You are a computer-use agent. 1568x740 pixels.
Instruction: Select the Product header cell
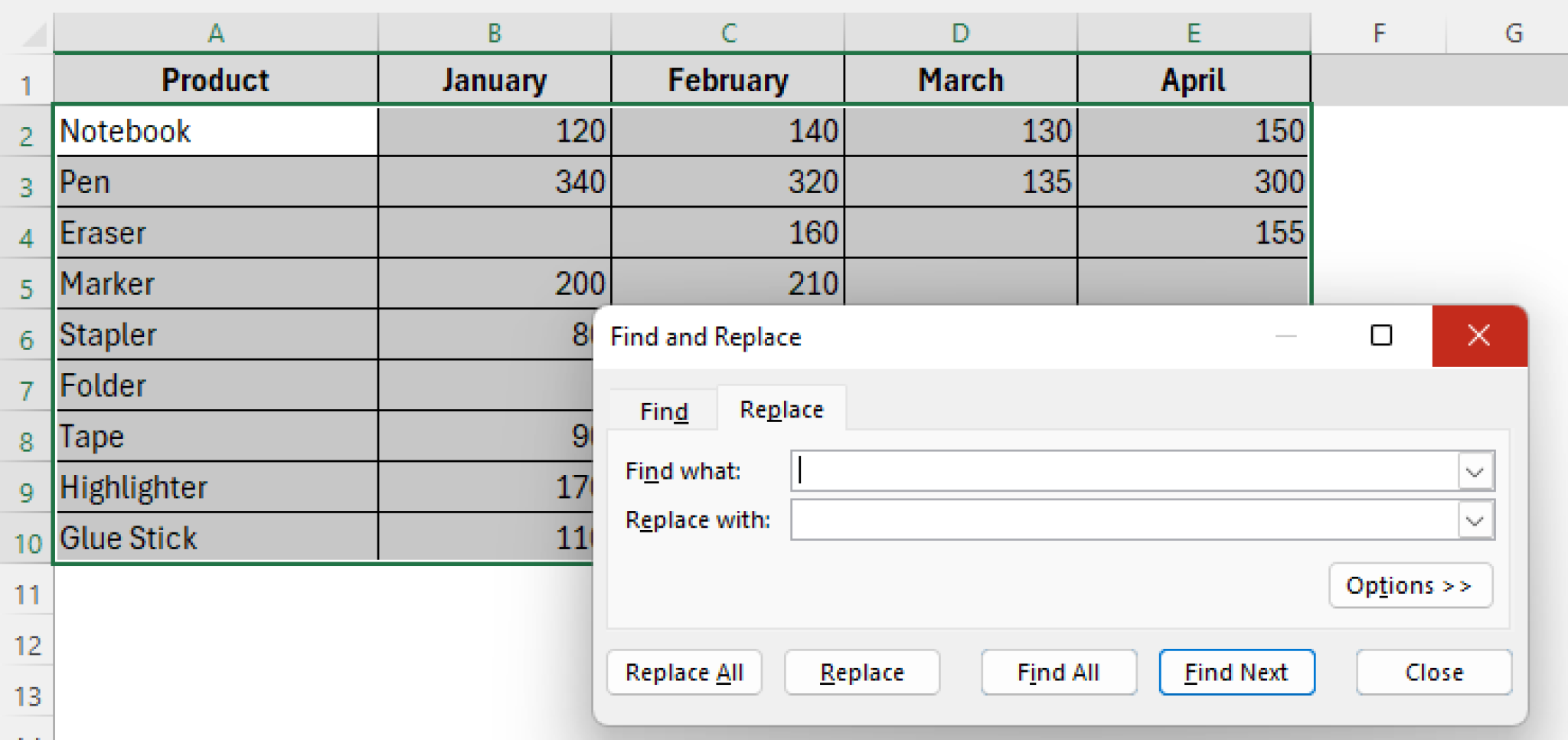tap(217, 80)
